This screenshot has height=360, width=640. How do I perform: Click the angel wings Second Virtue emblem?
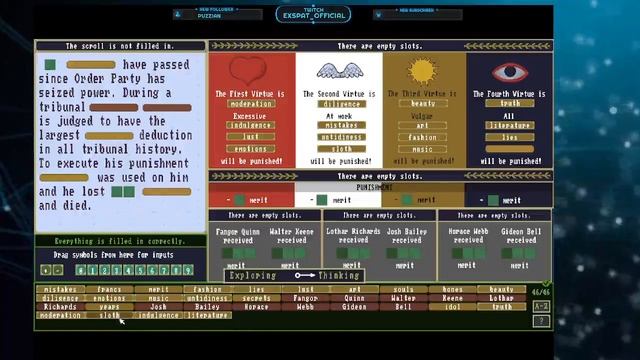[x=340, y=71]
